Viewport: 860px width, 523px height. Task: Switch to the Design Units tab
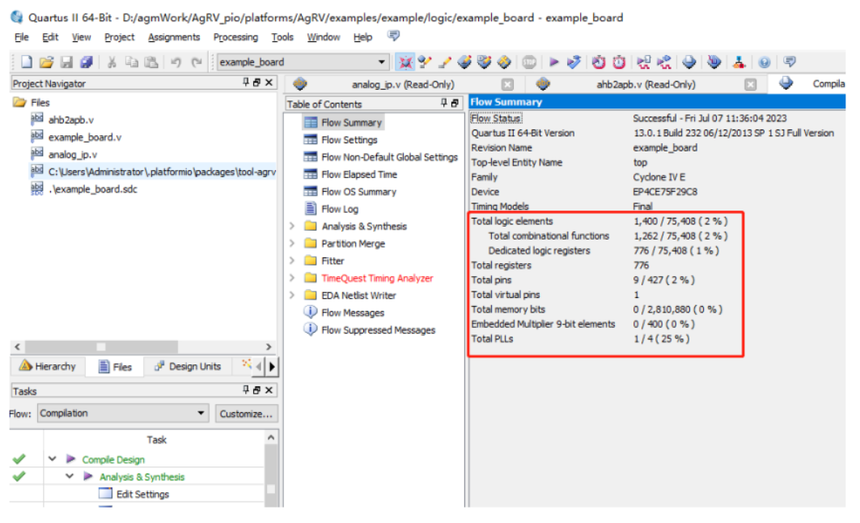coord(188,366)
